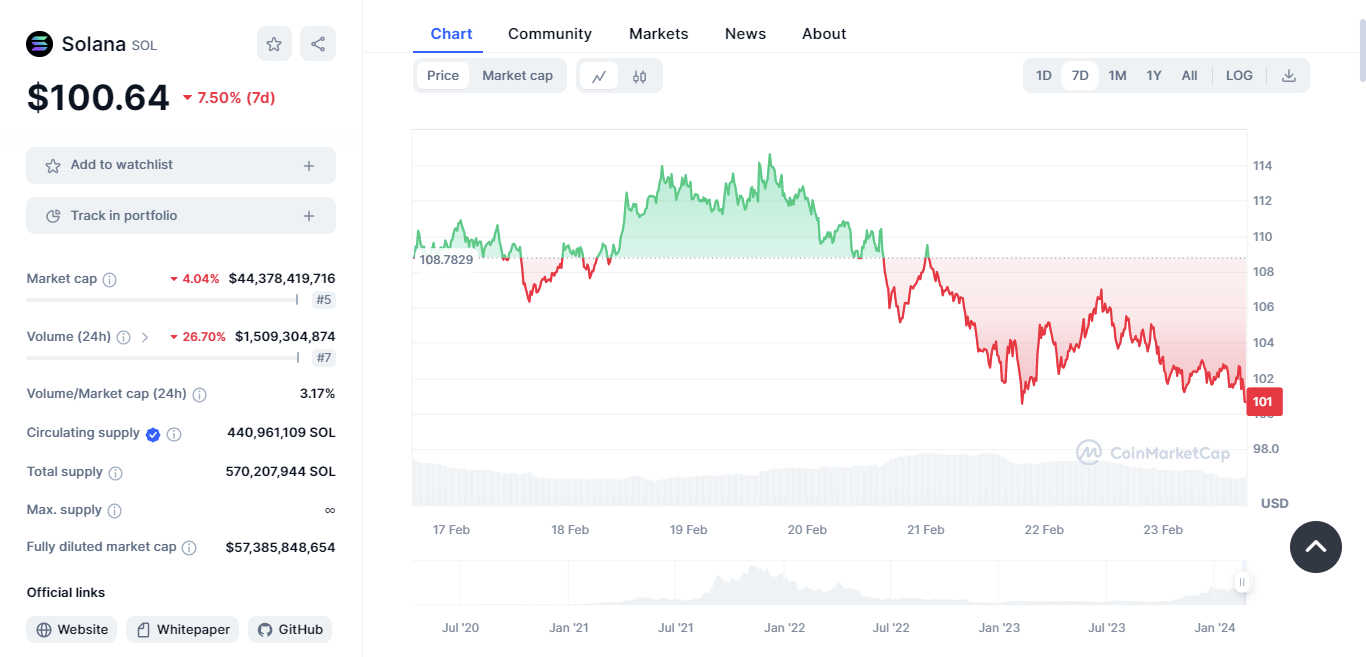Open the About tab

pos(824,34)
